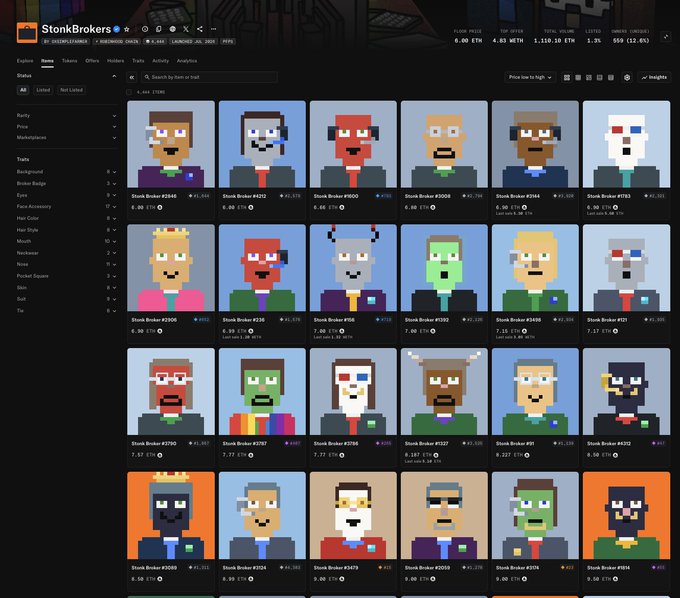Open Stonk Broker #156 devil-horned thumbnail
The image size is (680, 598).
coord(353,268)
